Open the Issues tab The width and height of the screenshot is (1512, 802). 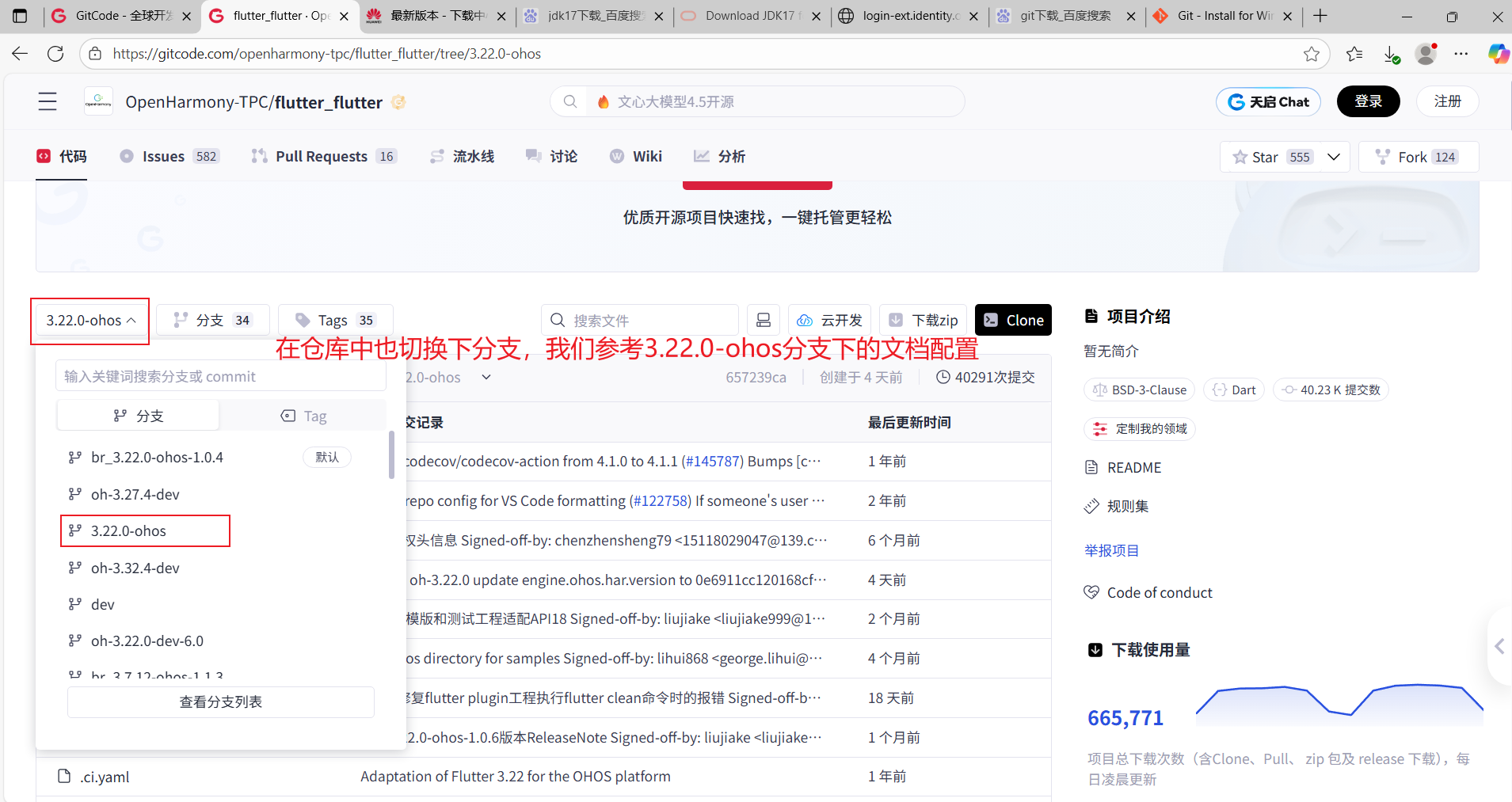coord(169,156)
